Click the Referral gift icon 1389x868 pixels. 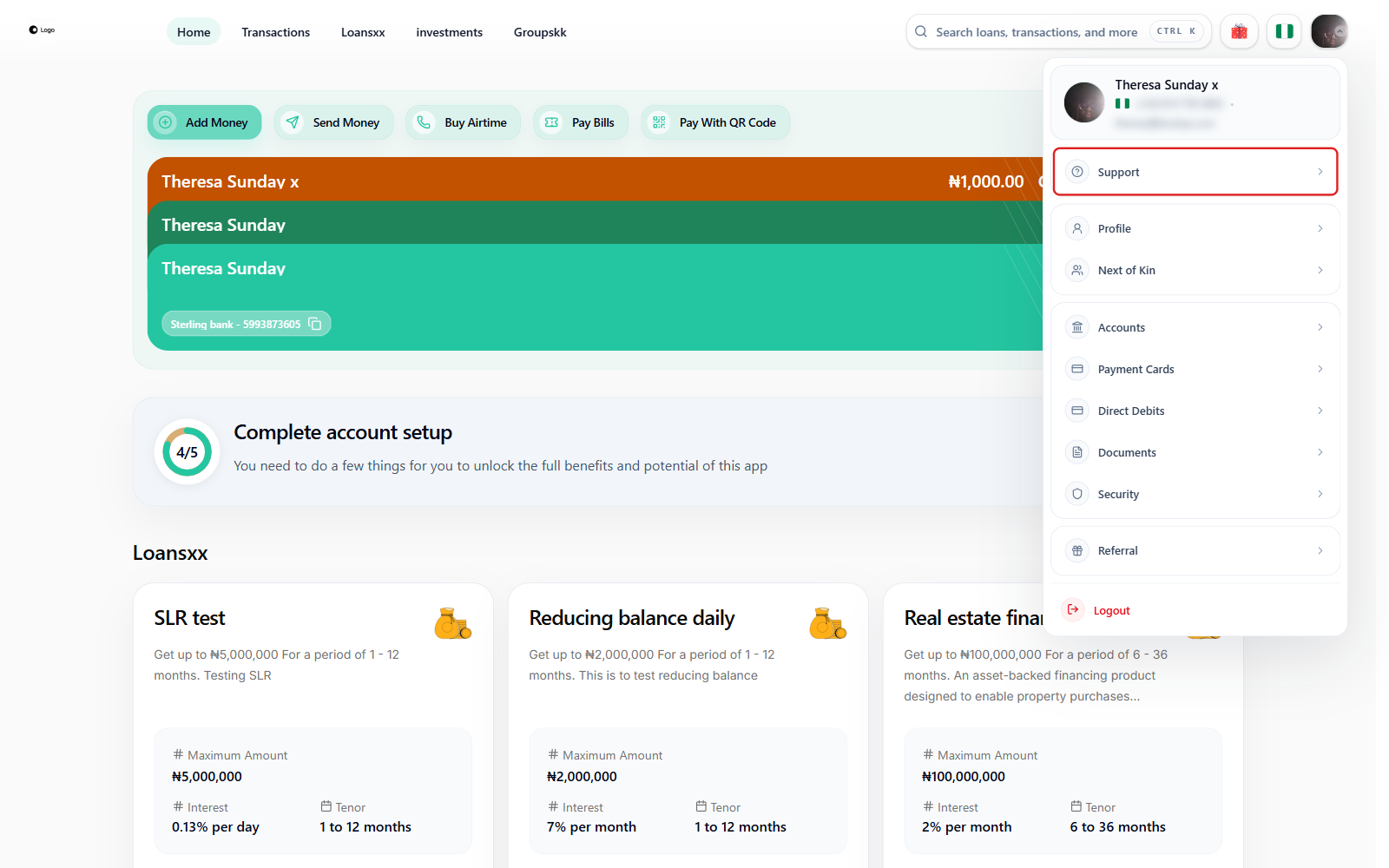click(x=1077, y=550)
